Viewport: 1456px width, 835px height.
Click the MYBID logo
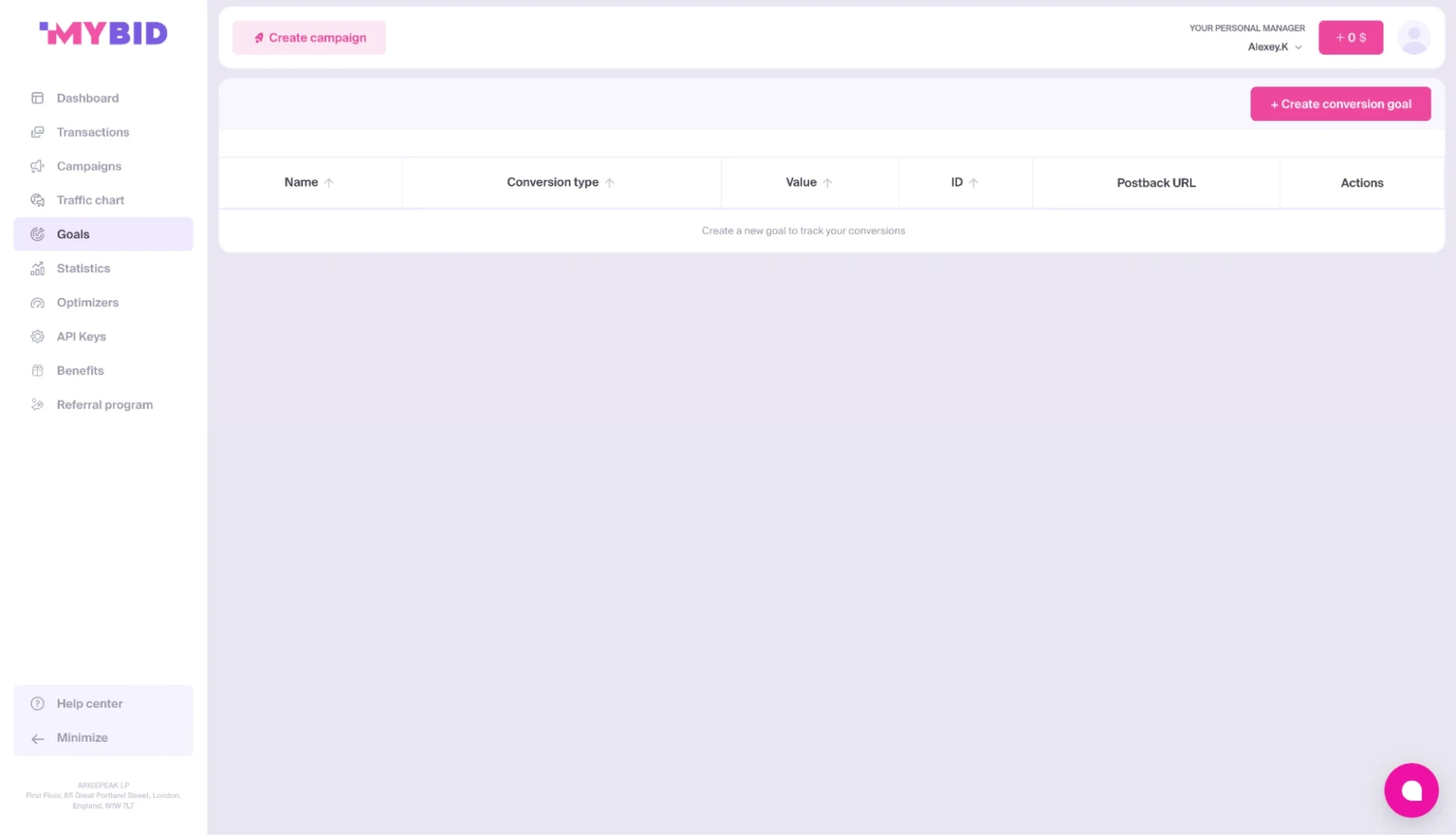103,33
